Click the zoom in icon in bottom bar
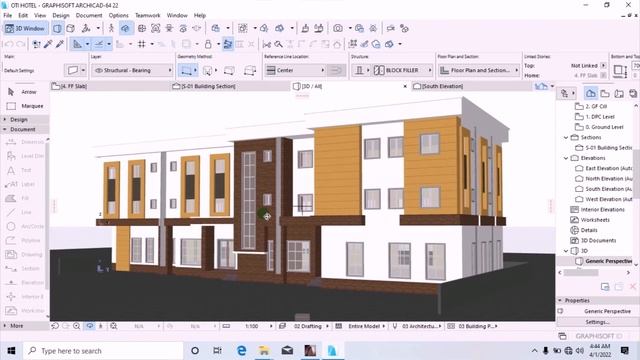 [x=76, y=326]
